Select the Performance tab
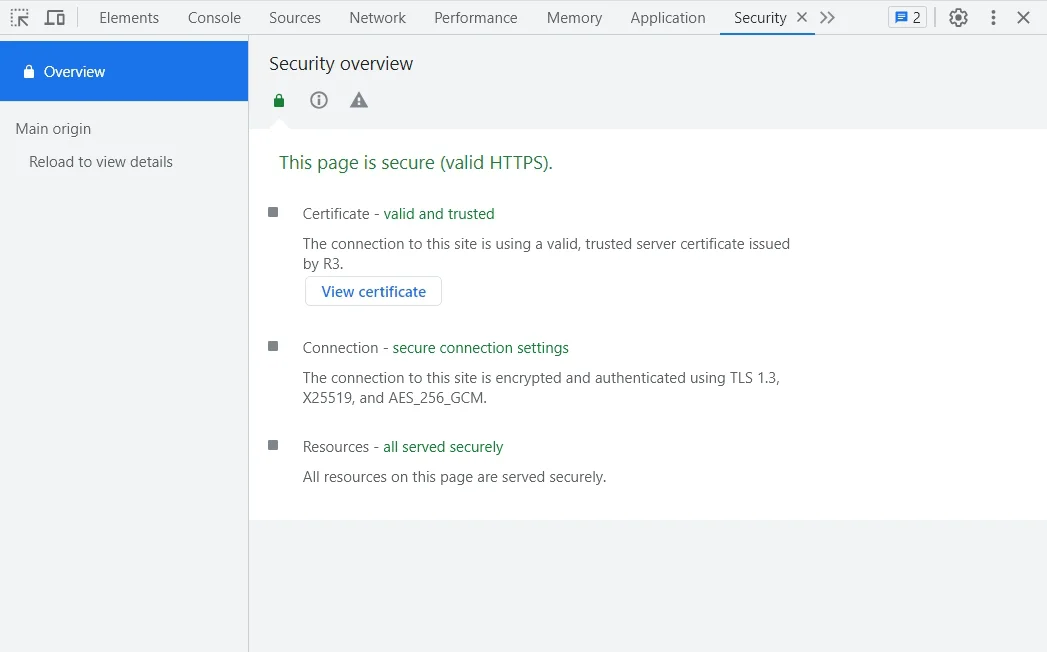Viewport: 1047px width, 652px height. 475,18
